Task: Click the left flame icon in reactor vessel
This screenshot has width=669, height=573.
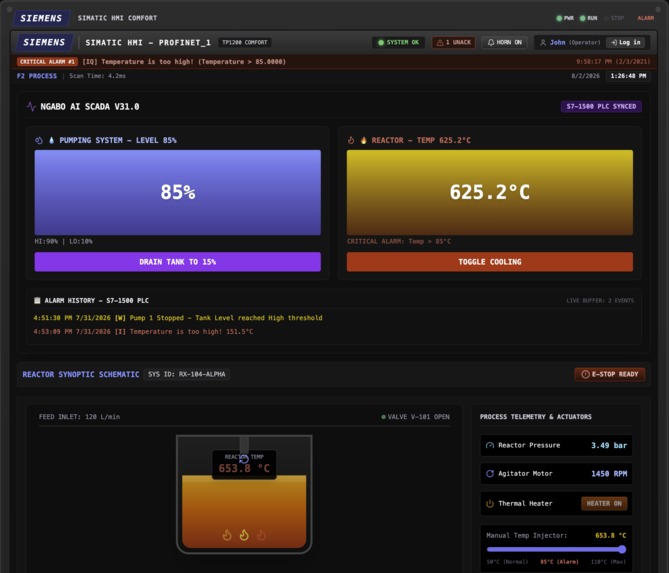Action: click(x=227, y=535)
